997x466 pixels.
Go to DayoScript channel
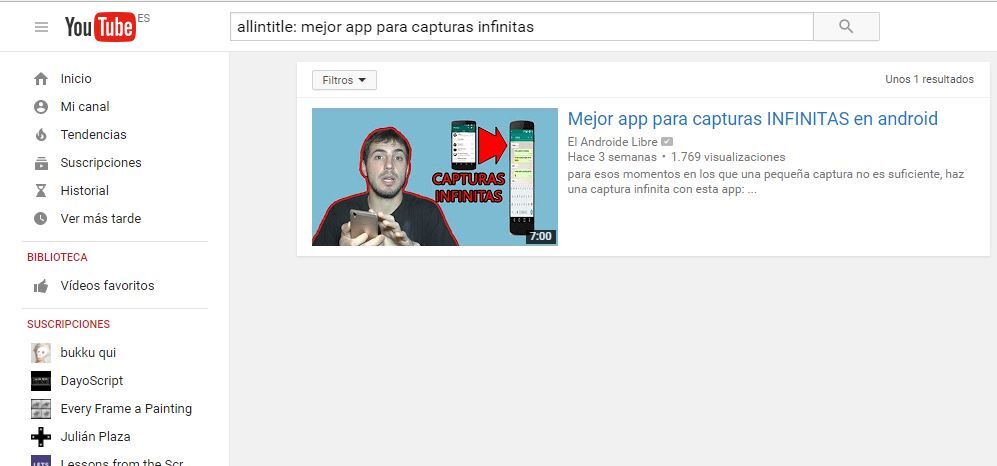click(91, 381)
